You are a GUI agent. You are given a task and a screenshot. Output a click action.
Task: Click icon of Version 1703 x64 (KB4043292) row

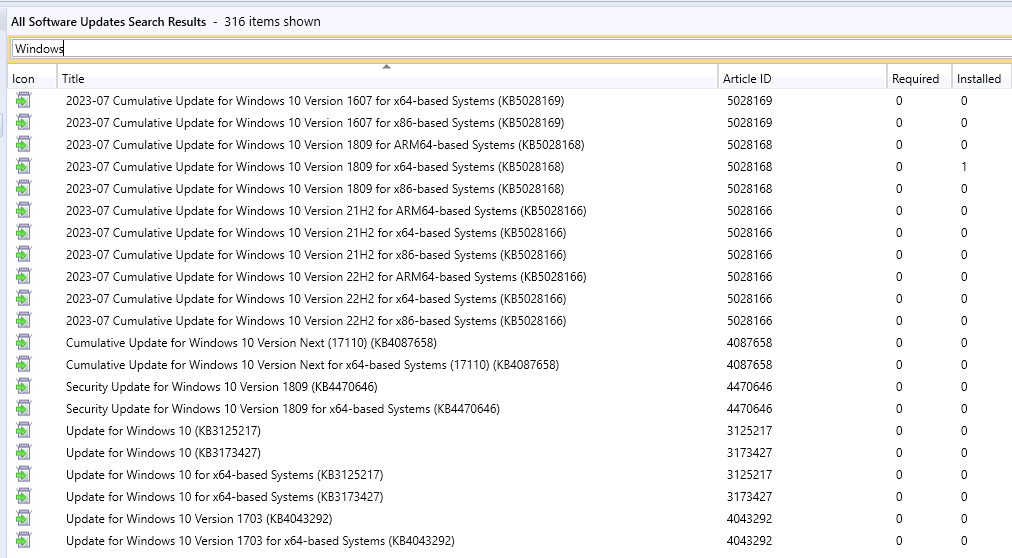(23, 541)
